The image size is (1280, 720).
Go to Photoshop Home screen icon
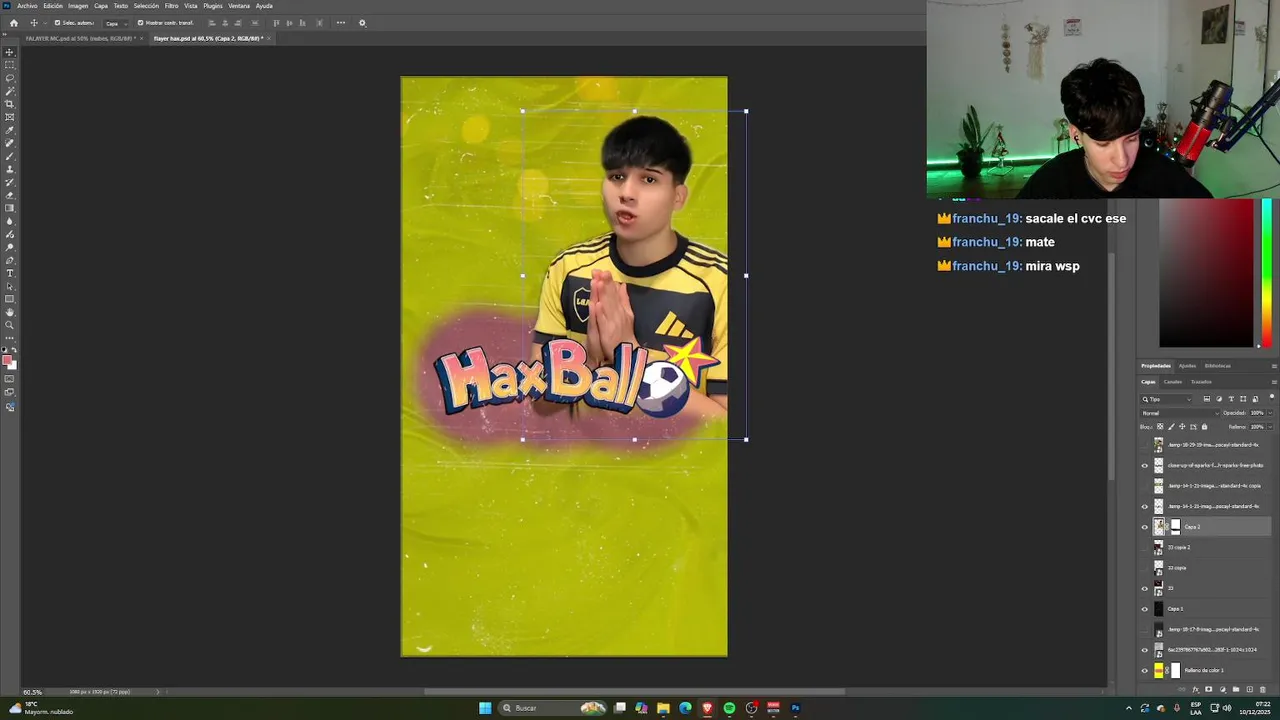point(14,23)
